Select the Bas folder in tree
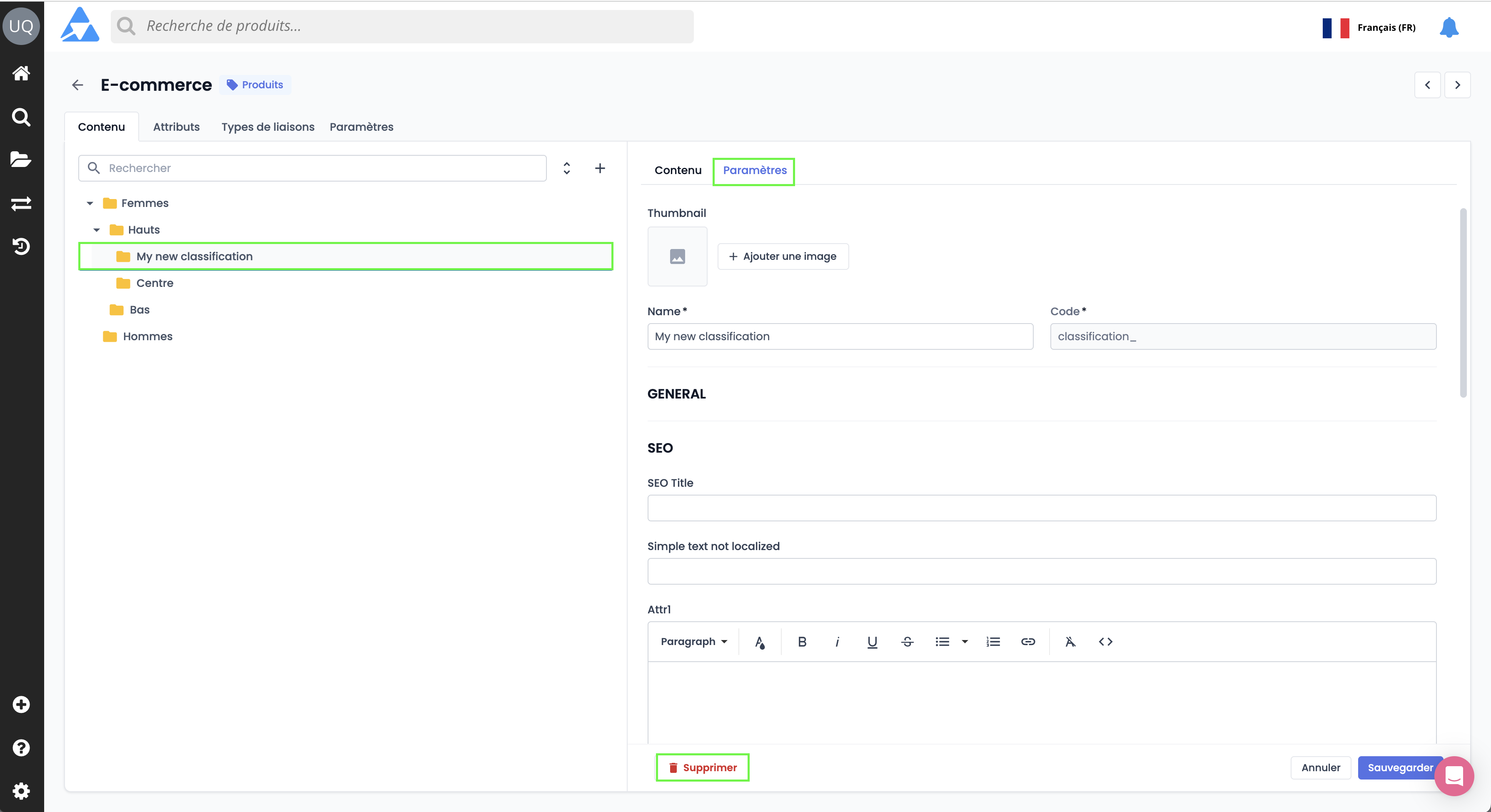This screenshot has height=812, width=1491. pyautogui.click(x=140, y=310)
